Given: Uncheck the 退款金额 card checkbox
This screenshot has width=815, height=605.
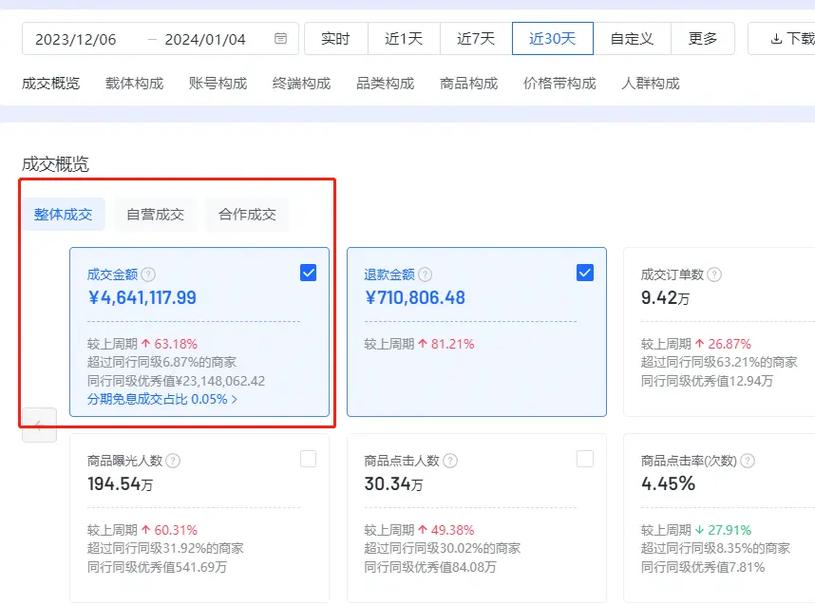Looking at the screenshot, I should 585,272.
